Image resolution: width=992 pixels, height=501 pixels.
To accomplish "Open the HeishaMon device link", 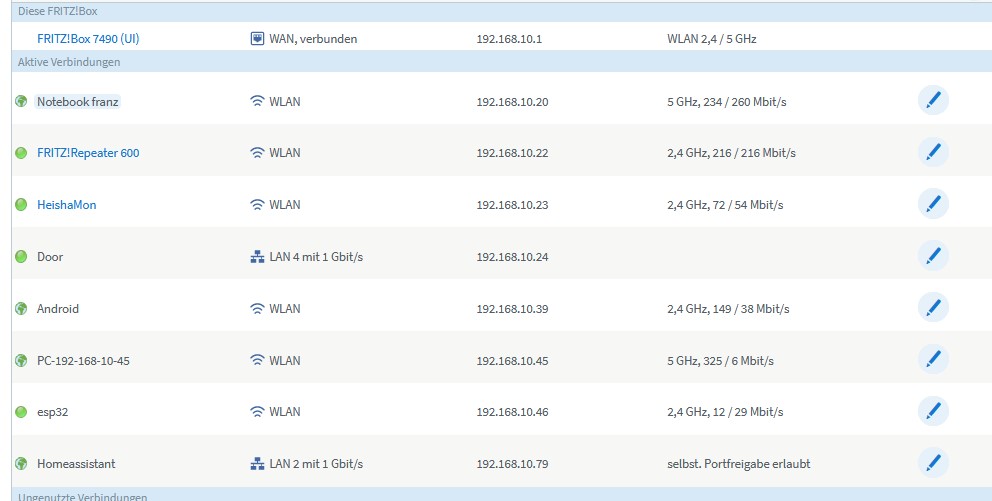I will pos(66,205).
